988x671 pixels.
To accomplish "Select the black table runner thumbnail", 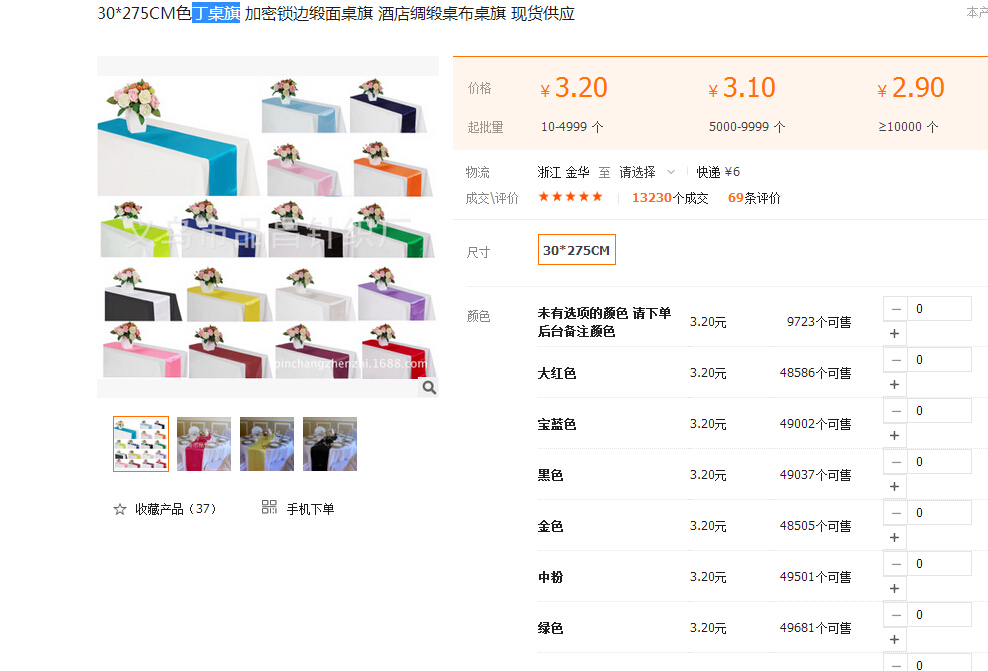I will click(x=330, y=444).
